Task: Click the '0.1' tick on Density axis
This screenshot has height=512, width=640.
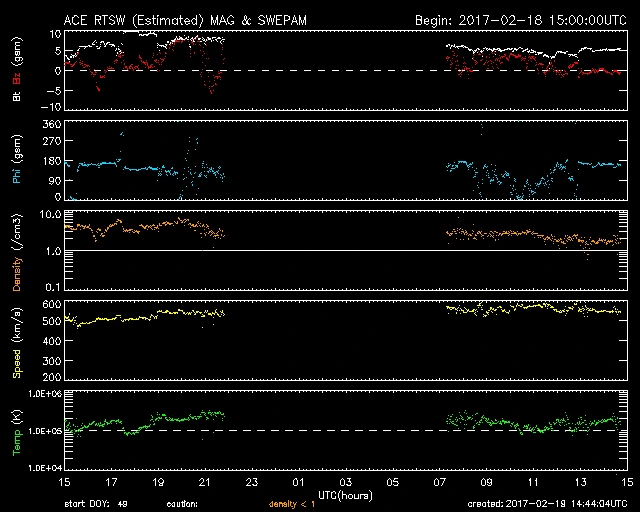Action: (53, 287)
